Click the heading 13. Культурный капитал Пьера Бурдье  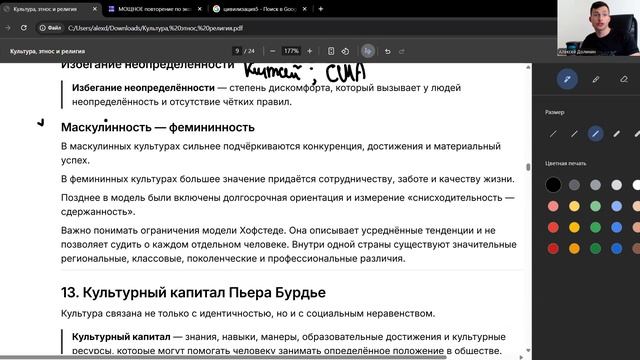tap(193, 293)
